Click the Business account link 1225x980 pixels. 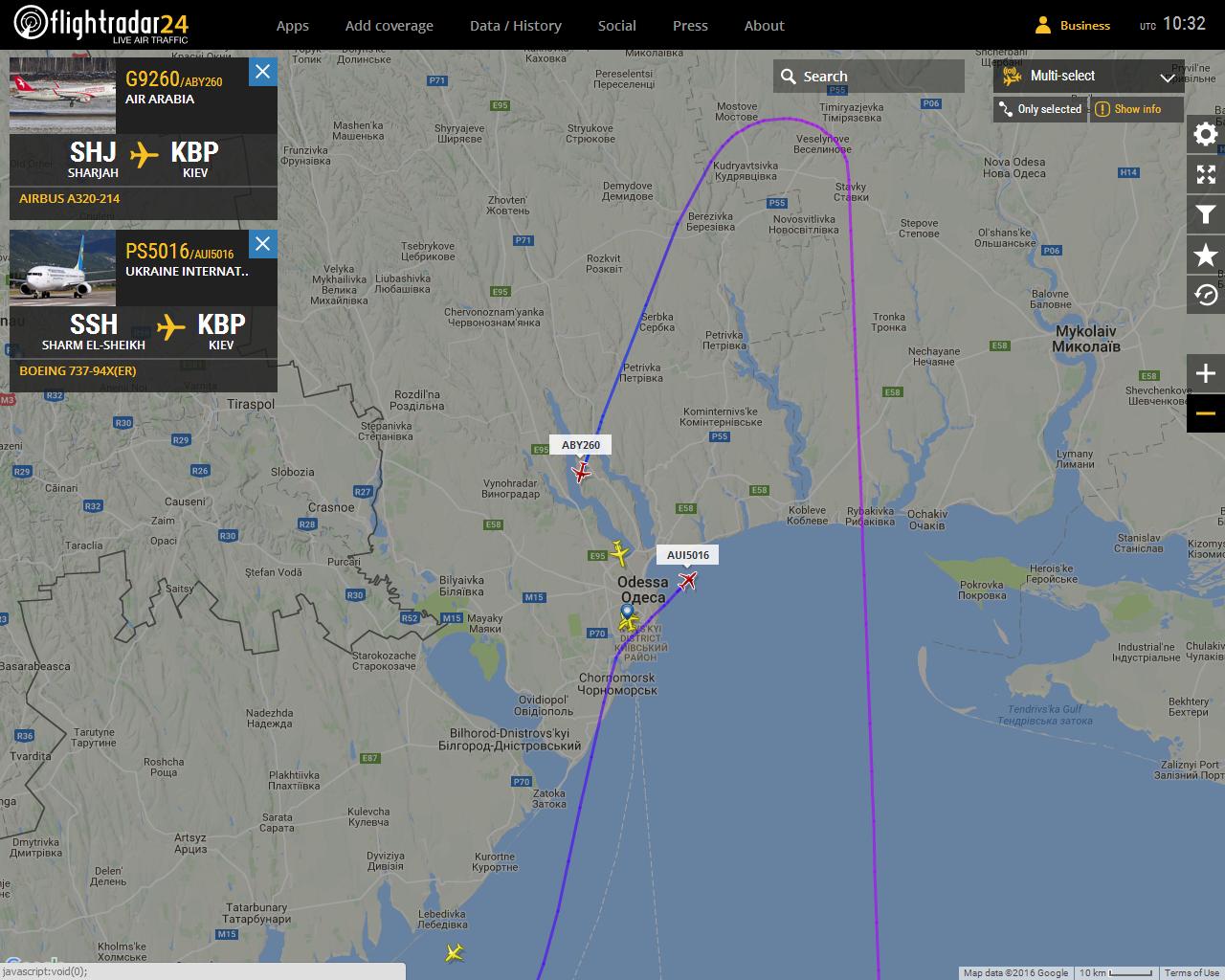coord(1073,26)
